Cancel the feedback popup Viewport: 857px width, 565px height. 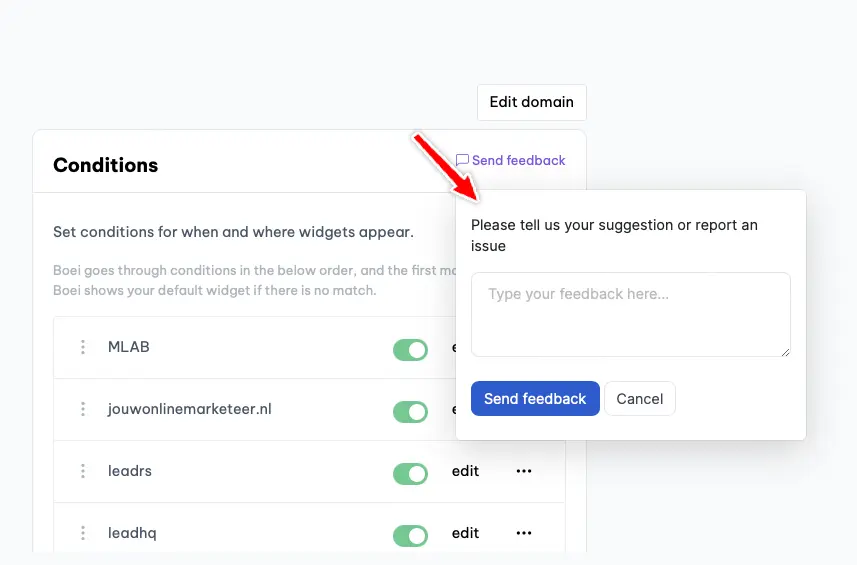(x=640, y=399)
